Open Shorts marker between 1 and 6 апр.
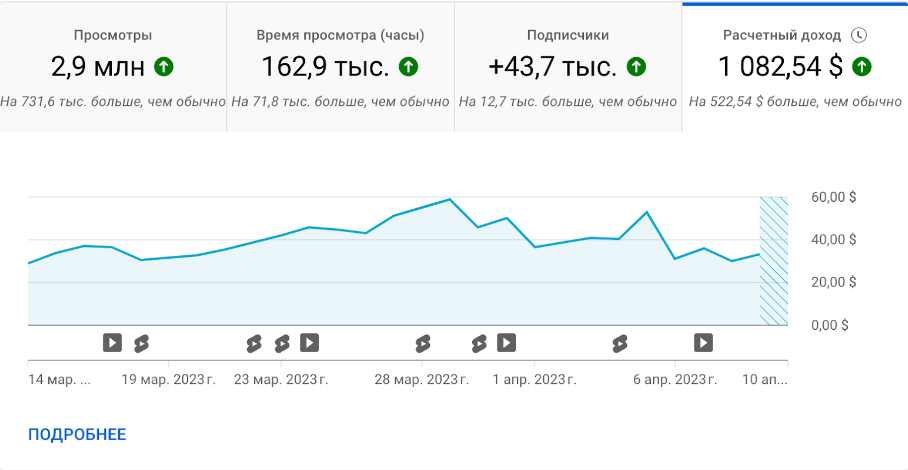The height and width of the screenshot is (470, 908). pos(620,343)
